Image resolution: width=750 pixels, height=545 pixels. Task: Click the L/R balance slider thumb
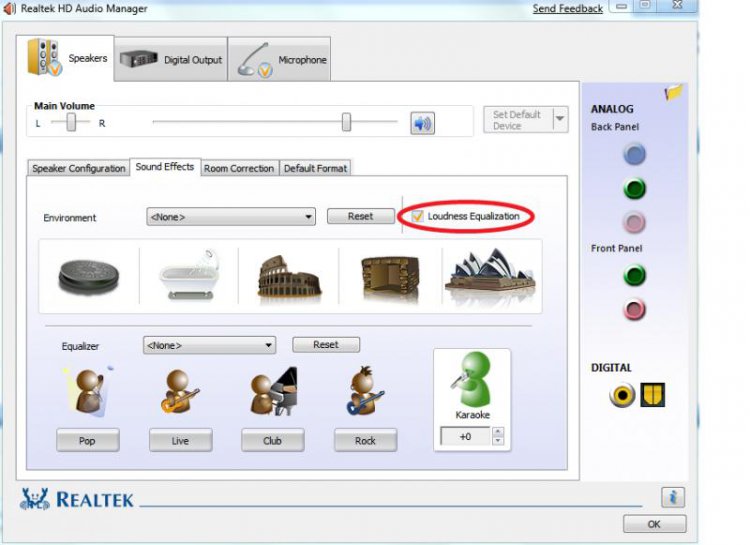(71, 122)
